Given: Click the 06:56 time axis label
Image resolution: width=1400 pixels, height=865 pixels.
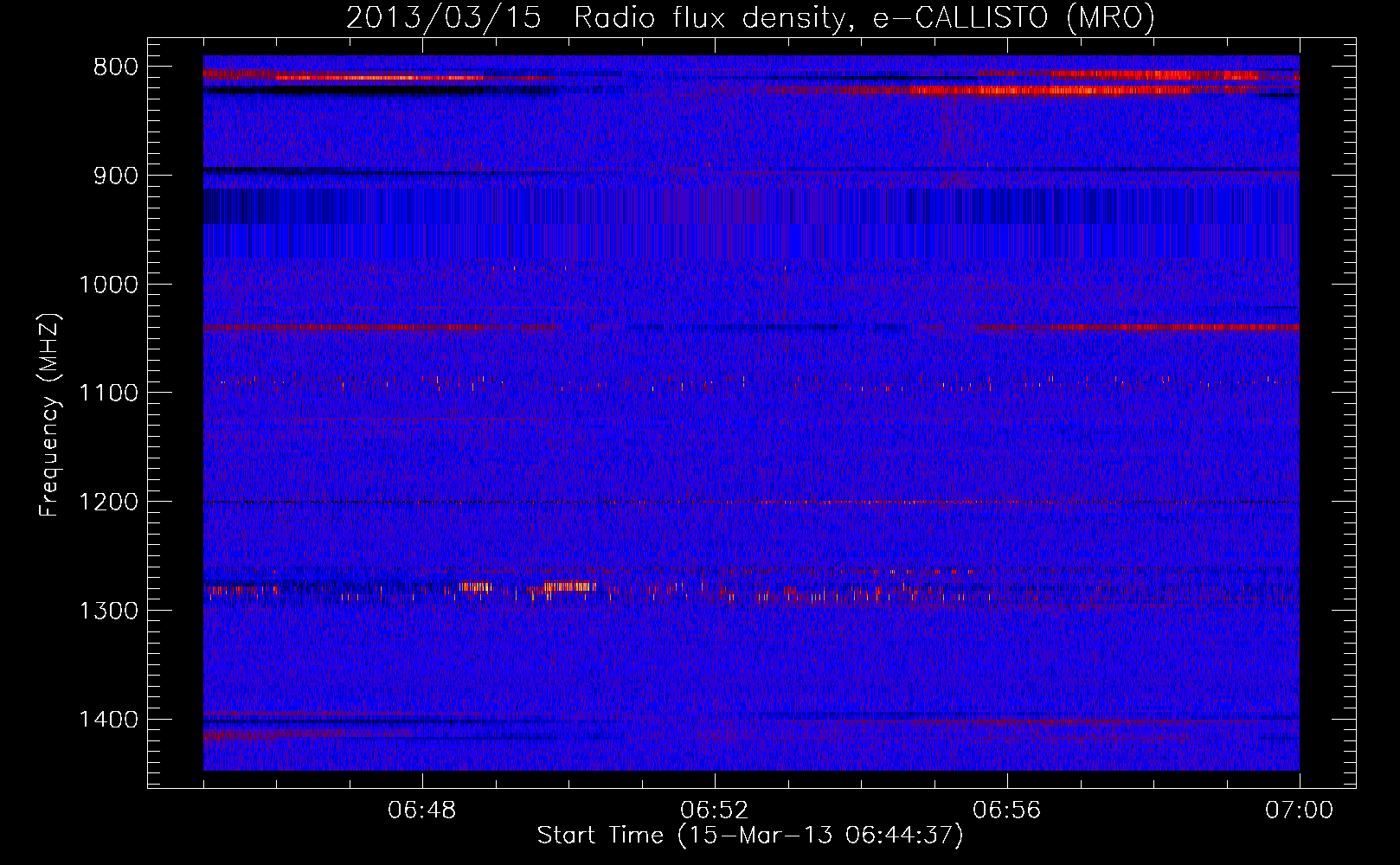Looking at the screenshot, I should point(1007,811).
